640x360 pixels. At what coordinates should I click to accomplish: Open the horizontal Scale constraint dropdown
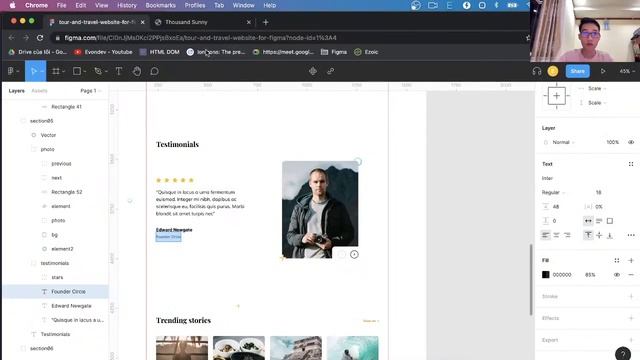pos(597,89)
